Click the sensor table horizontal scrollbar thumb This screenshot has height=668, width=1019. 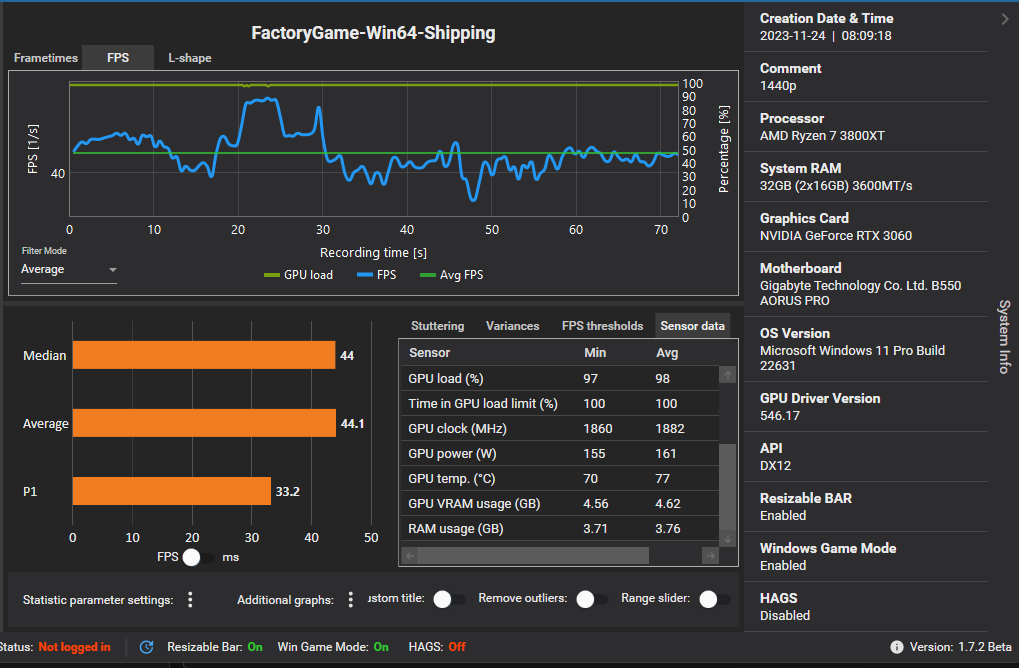tap(534, 556)
